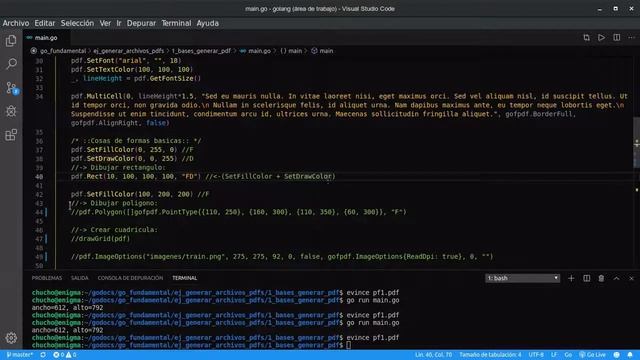Create a new terminal with plus icon
Viewport: 640px width, 360px height.
coord(571,278)
